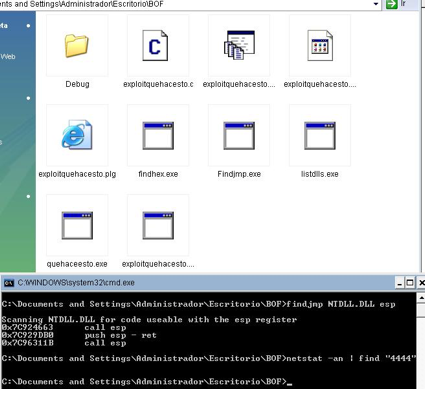Click the 0x7C924663 call esp line
Screen dimensions: 425x401
pyautogui.click(x=64, y=327)
